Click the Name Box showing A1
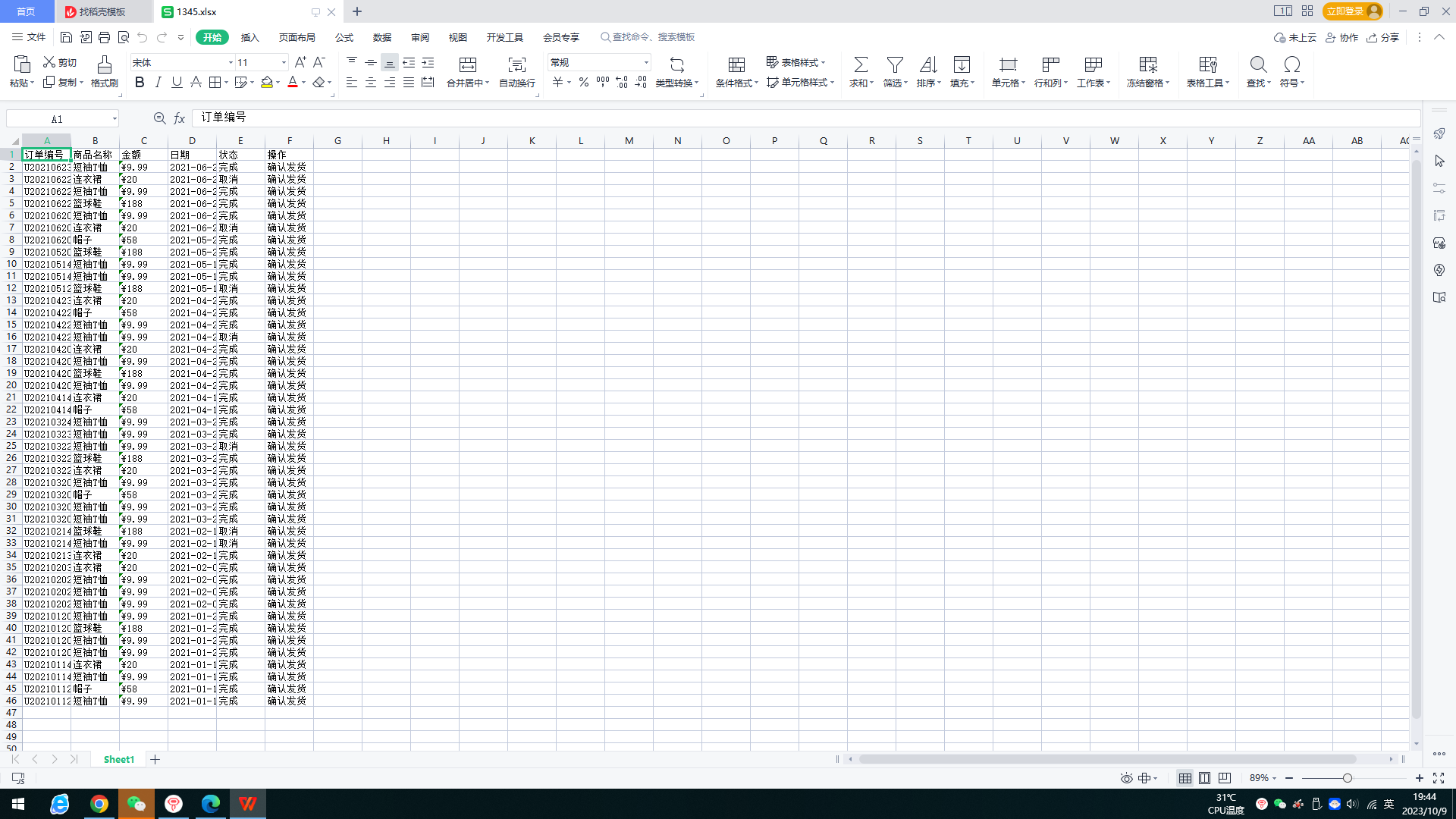 58,119
